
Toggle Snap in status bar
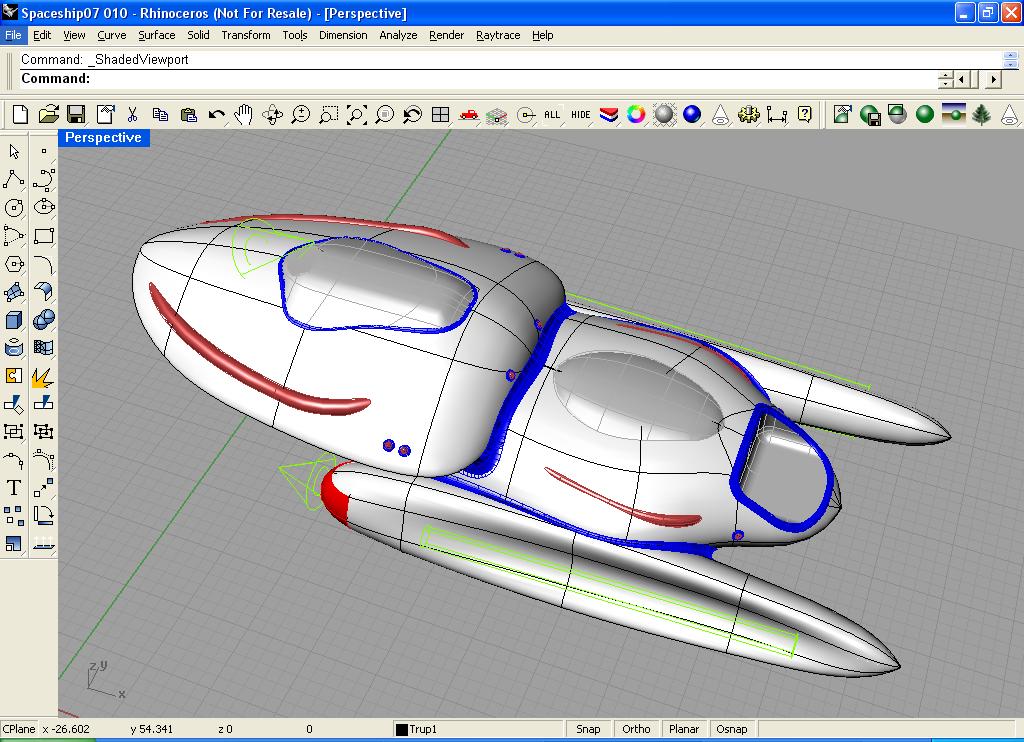[588, 729]
